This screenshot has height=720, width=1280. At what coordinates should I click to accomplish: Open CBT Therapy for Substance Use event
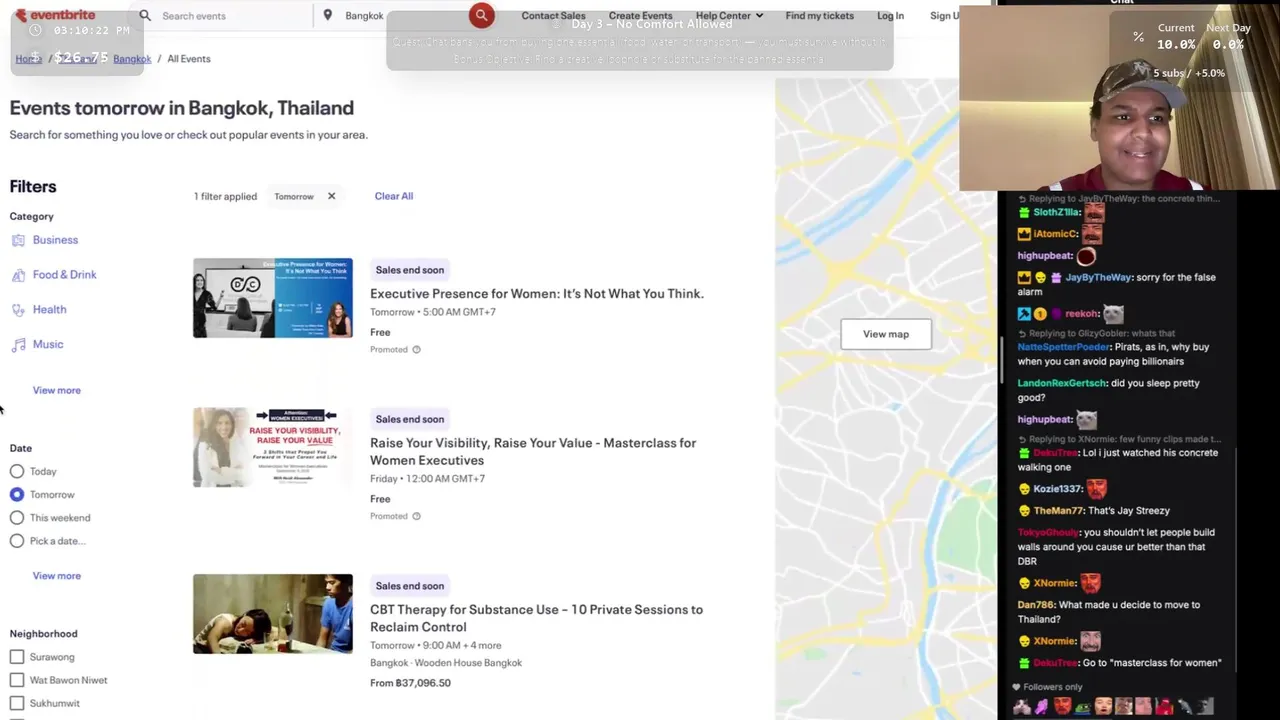(536, 618)
